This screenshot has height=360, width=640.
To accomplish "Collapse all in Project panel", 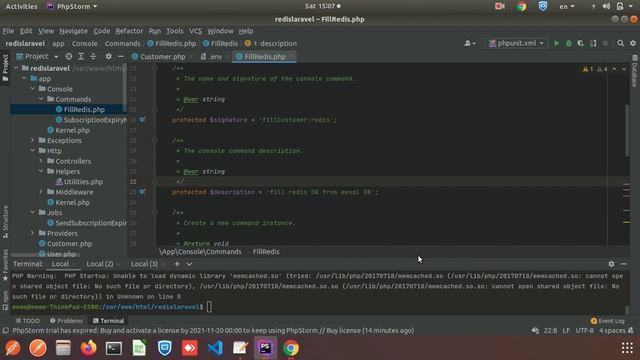I will (93, 56).
